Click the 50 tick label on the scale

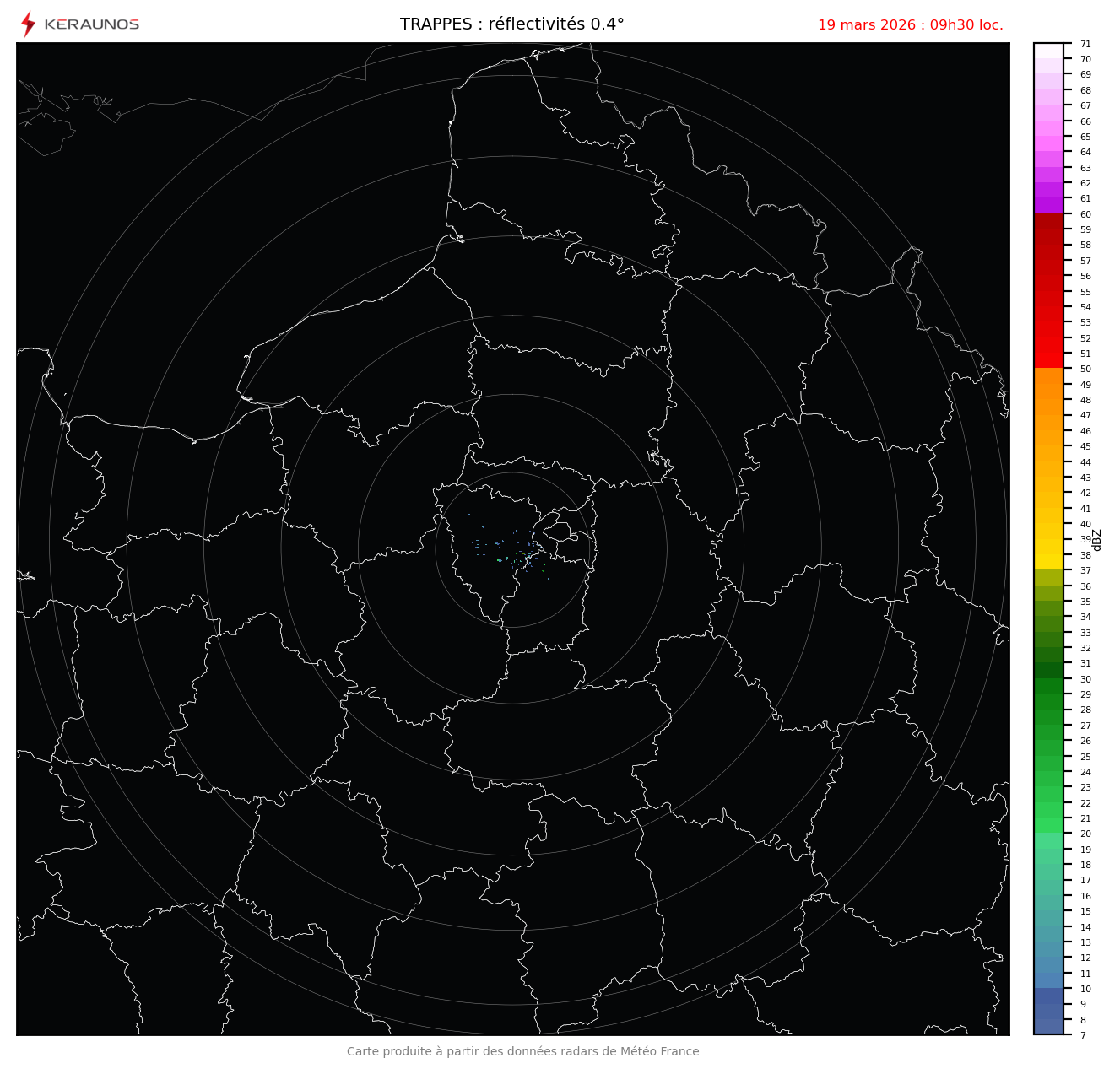coord(1085,369)
